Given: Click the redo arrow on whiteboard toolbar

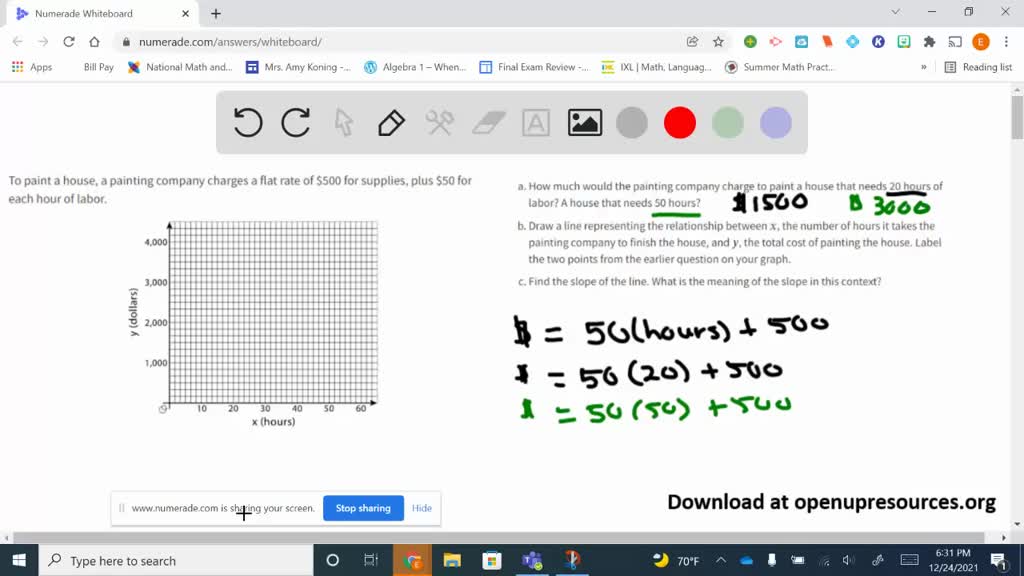Looking at the screenshot, I should coord(296,123).
